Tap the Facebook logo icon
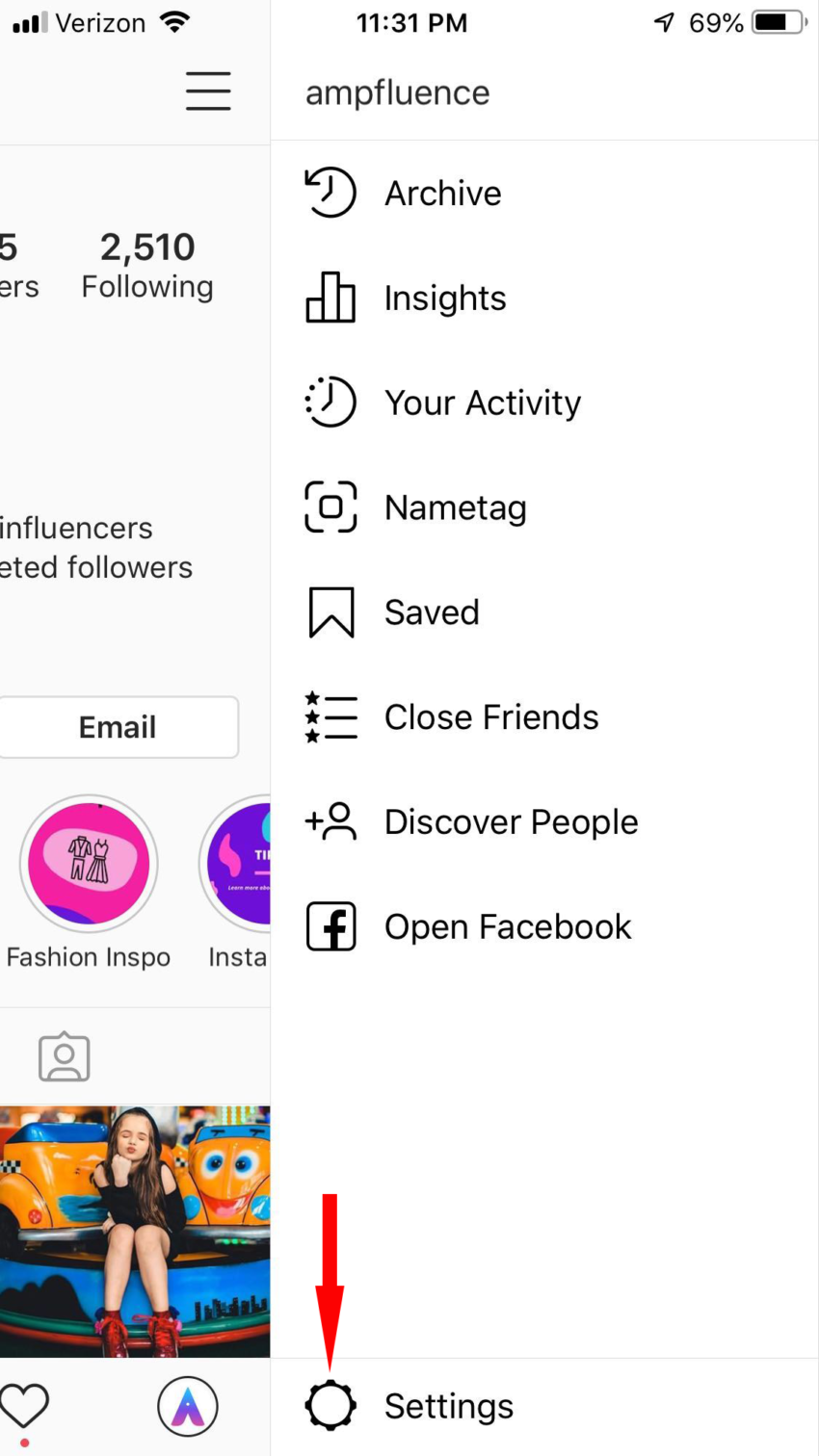The image size is (819, 1456). click(x=330, y=926)
